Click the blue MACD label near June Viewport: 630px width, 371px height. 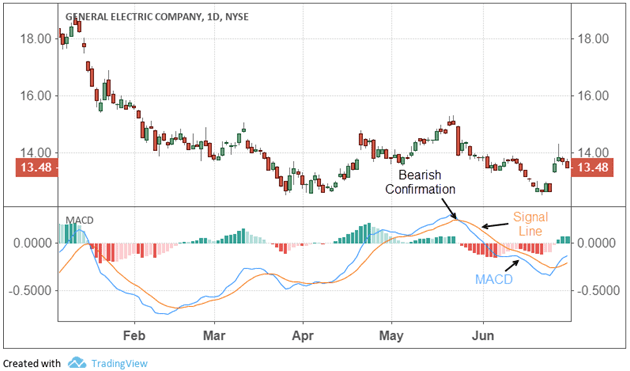coord(494,279)
